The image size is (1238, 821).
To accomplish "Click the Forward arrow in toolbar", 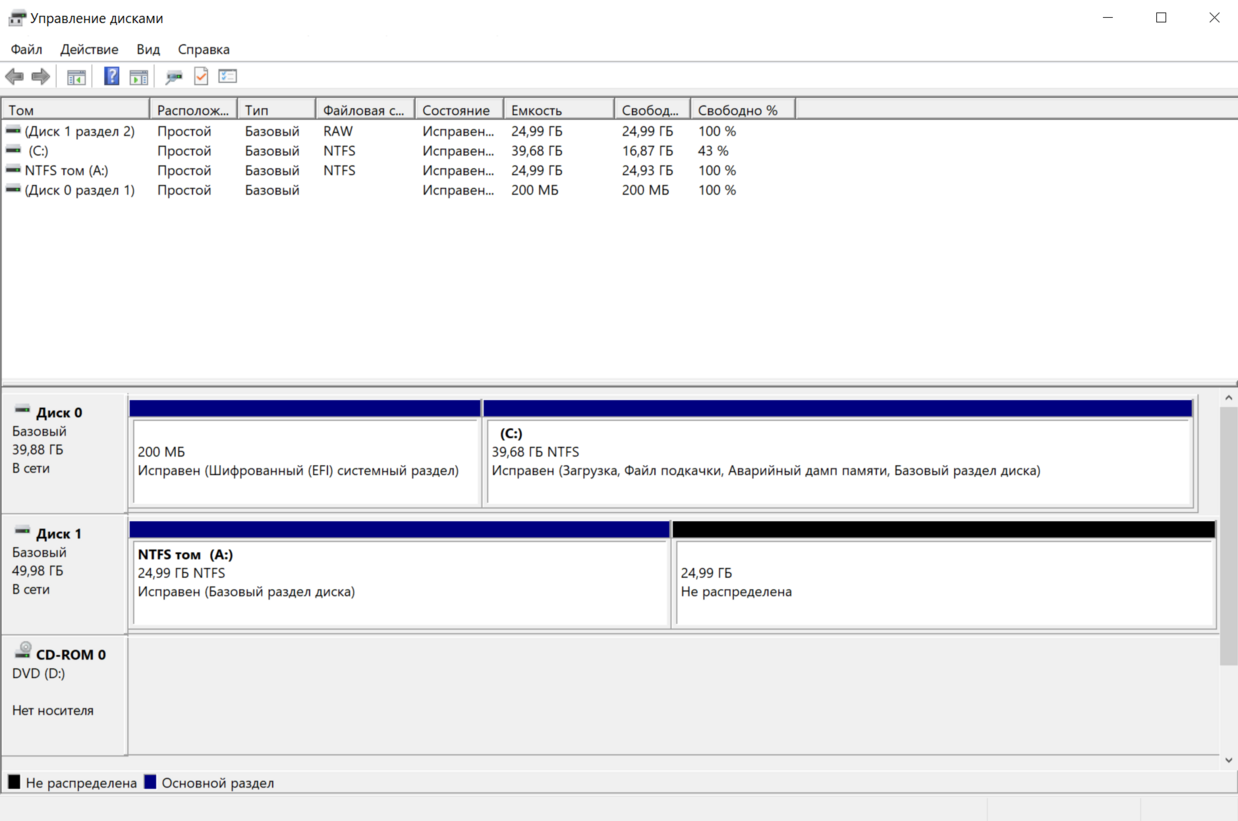I will (x=41, y=77).
